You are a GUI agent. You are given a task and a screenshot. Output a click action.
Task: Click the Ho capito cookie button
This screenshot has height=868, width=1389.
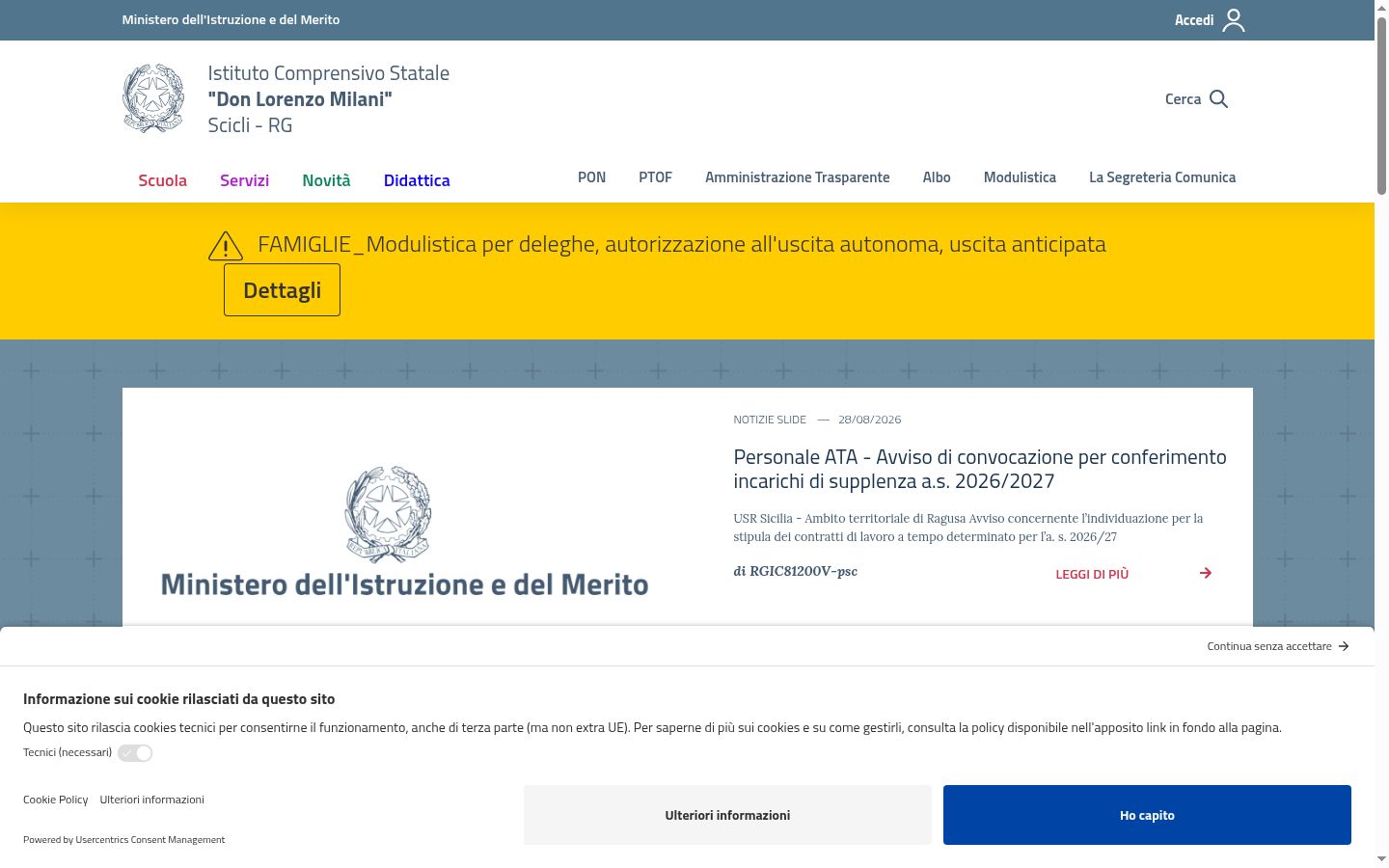(x=1147, y=815)
